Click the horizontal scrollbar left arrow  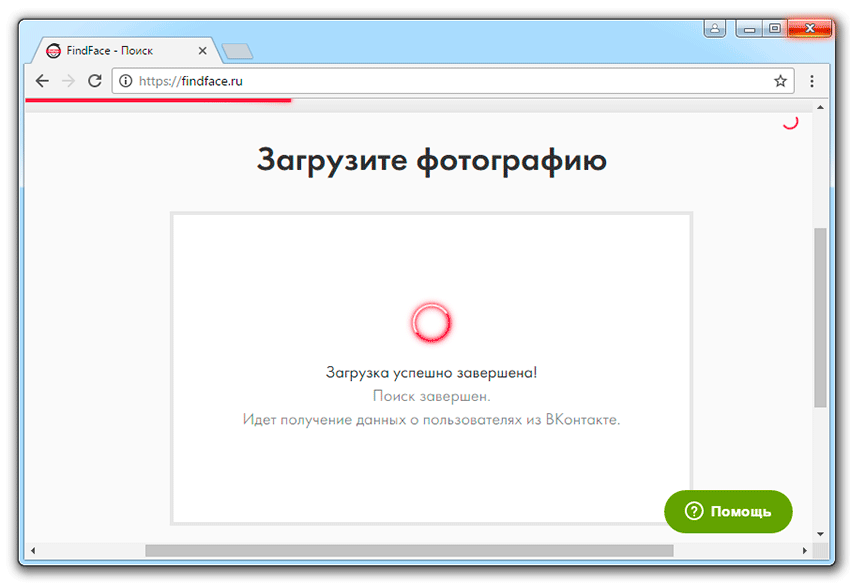point(33,550)
